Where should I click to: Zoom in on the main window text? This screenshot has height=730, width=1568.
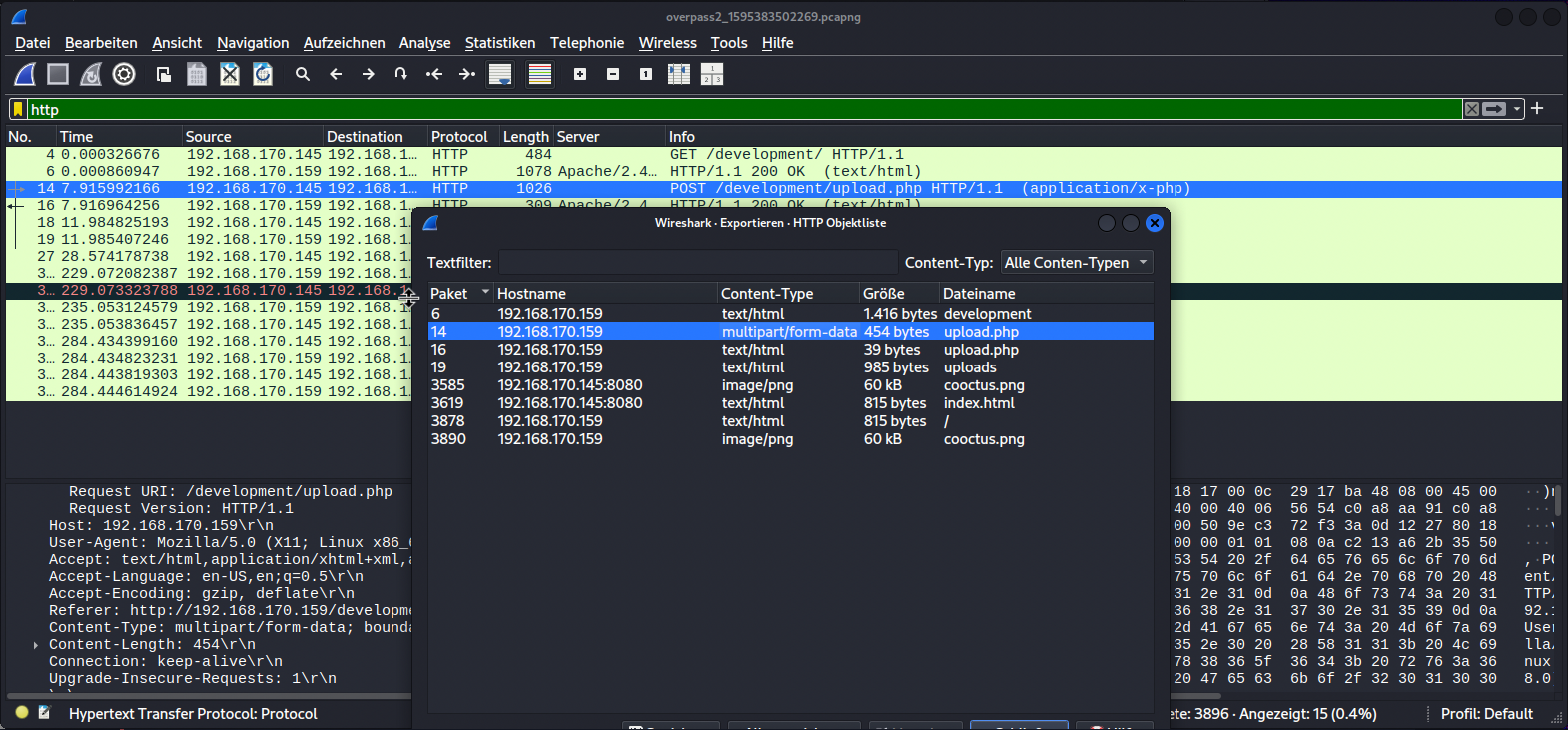[580, 74]
